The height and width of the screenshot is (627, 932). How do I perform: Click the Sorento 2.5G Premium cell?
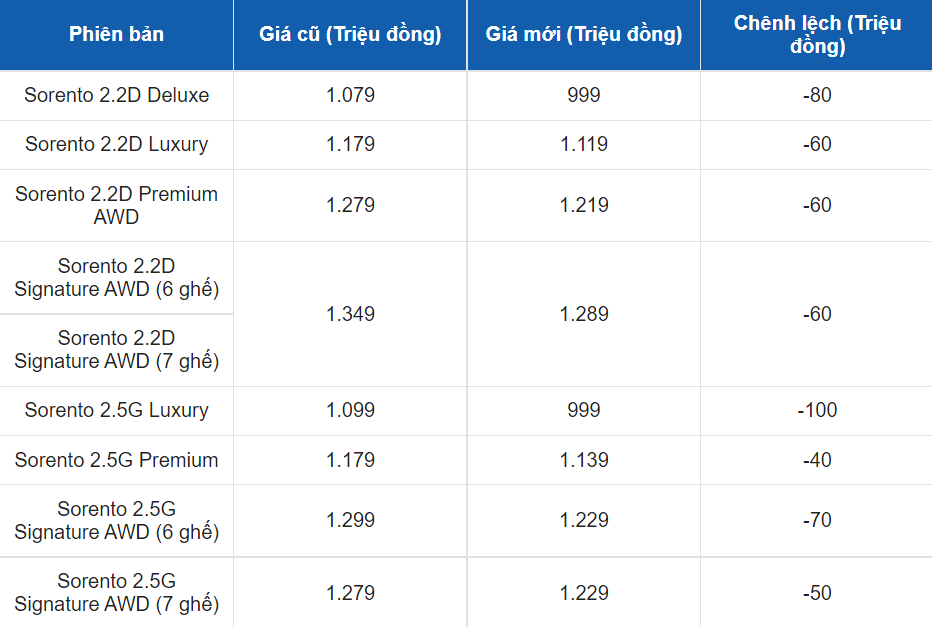(x=116, y=460)
